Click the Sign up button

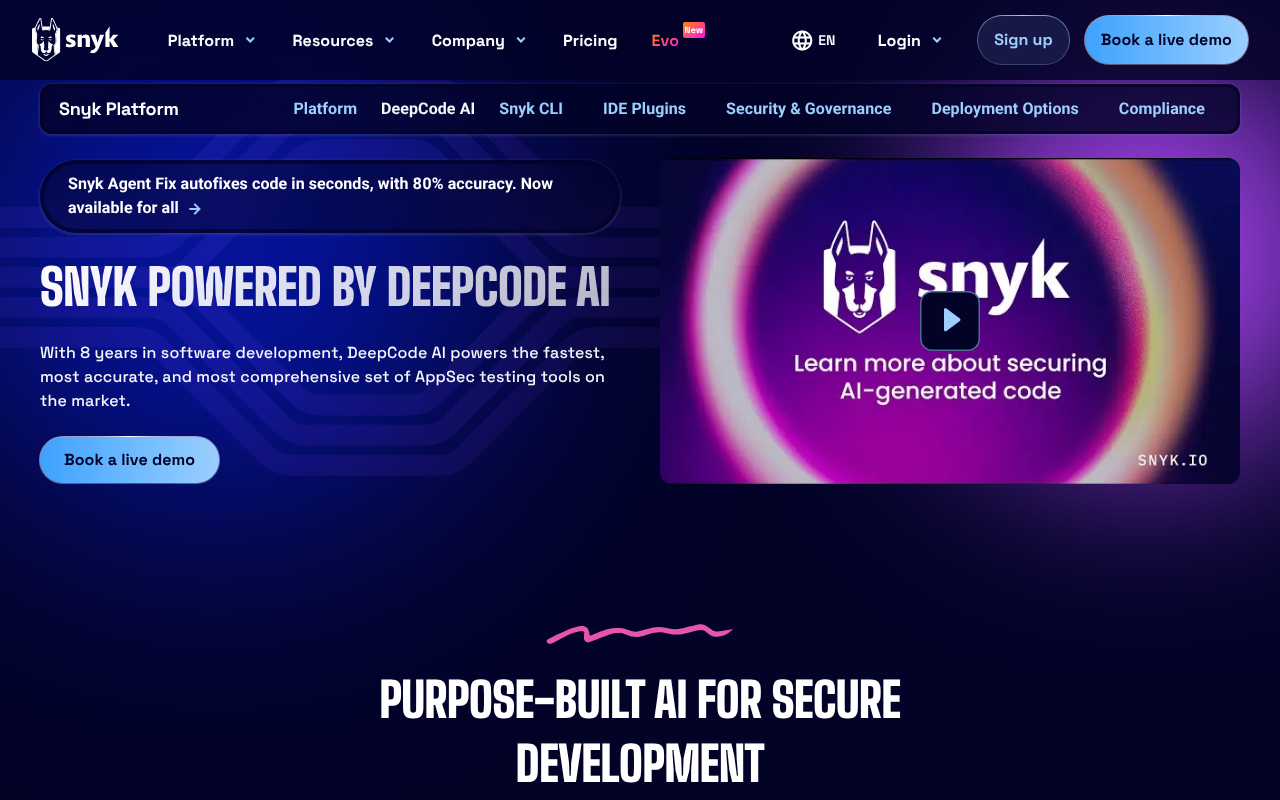[x=1023, y=40]
